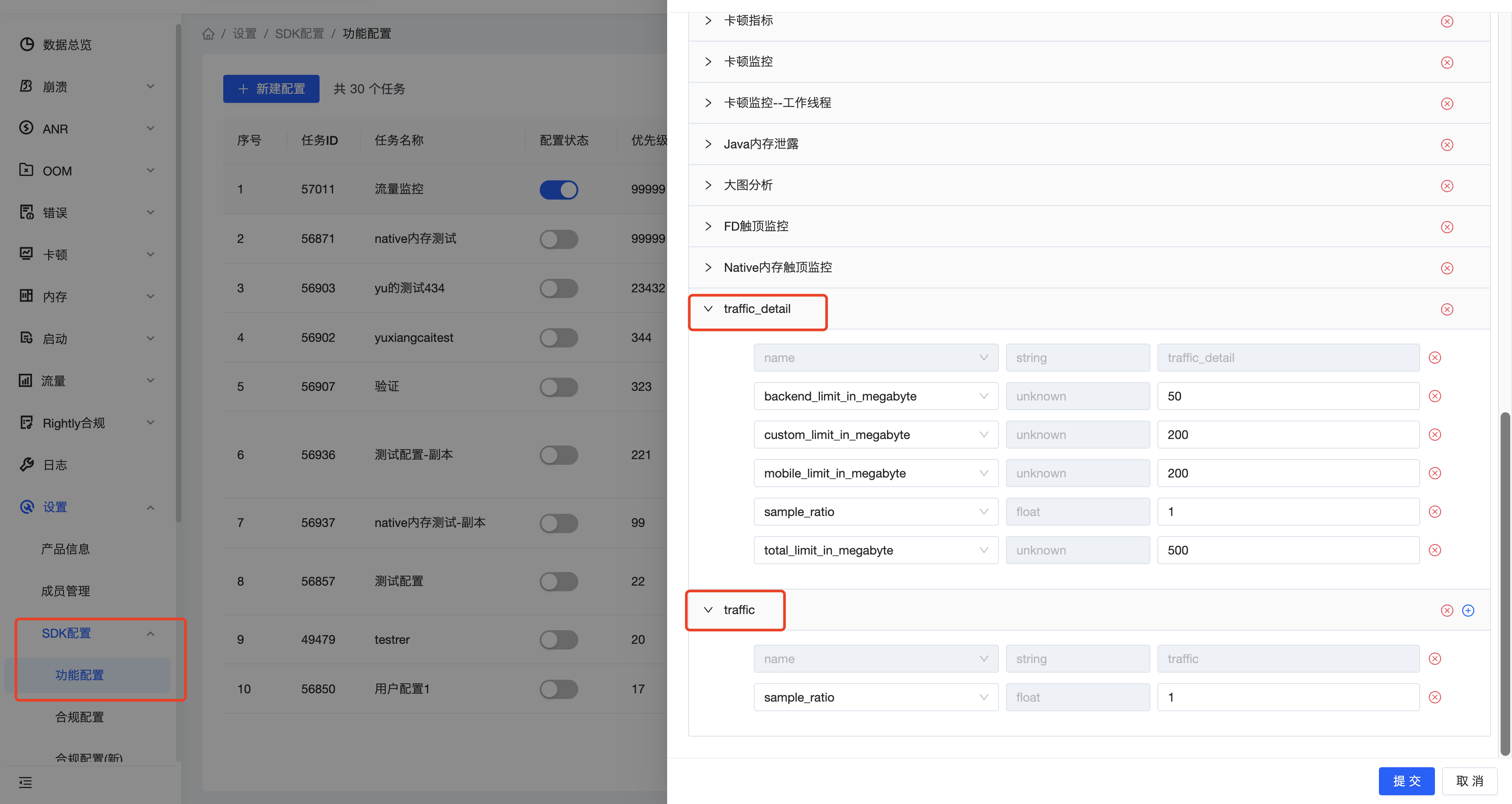Remove the Java内存泄露 section
This screenshot has height=804, width=1512.
pyautogui.click(x=1446, y=145)
